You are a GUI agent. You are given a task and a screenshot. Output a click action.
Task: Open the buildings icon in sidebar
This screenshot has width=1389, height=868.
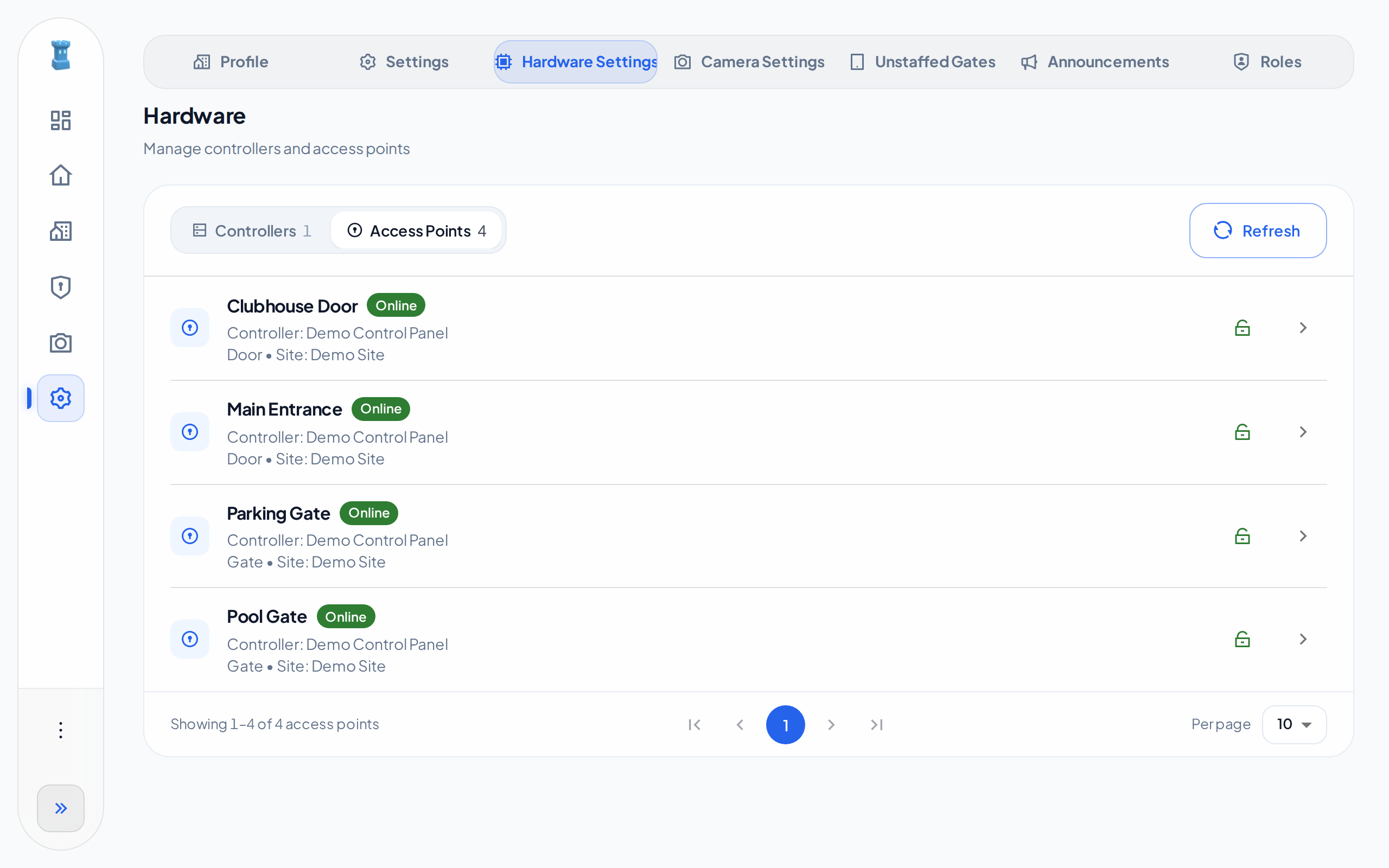pos(61,231)
